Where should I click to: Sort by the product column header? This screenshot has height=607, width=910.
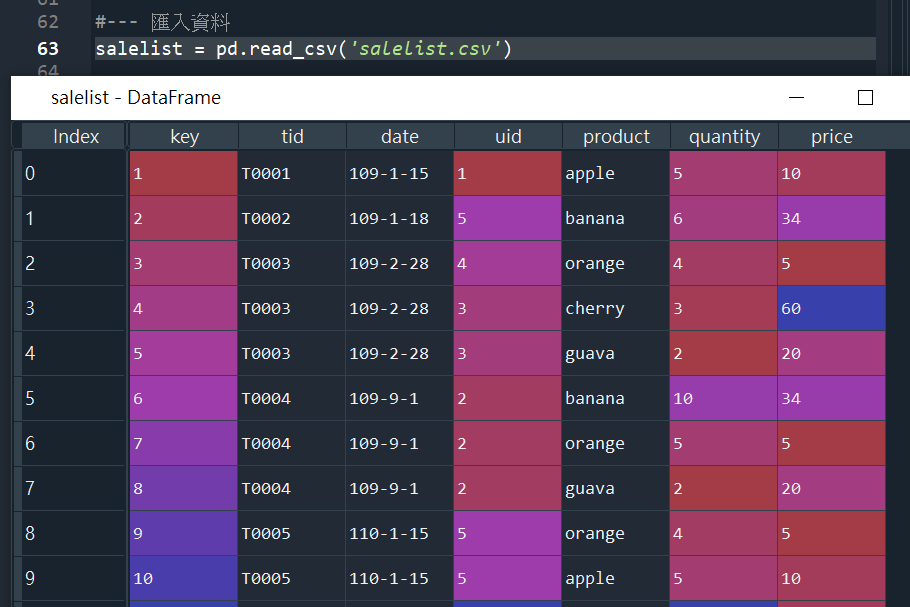coord(615,136)
